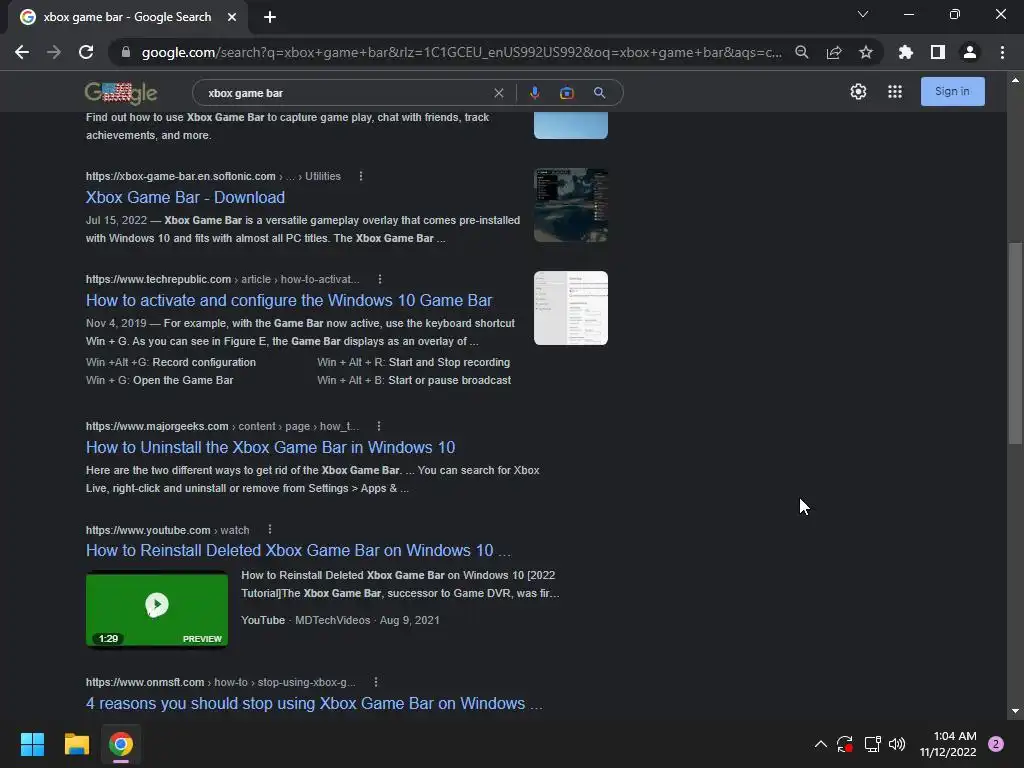
Task: Click 'Win + Alt + B: Start or pause broadcast'
Action: [414, 380]
